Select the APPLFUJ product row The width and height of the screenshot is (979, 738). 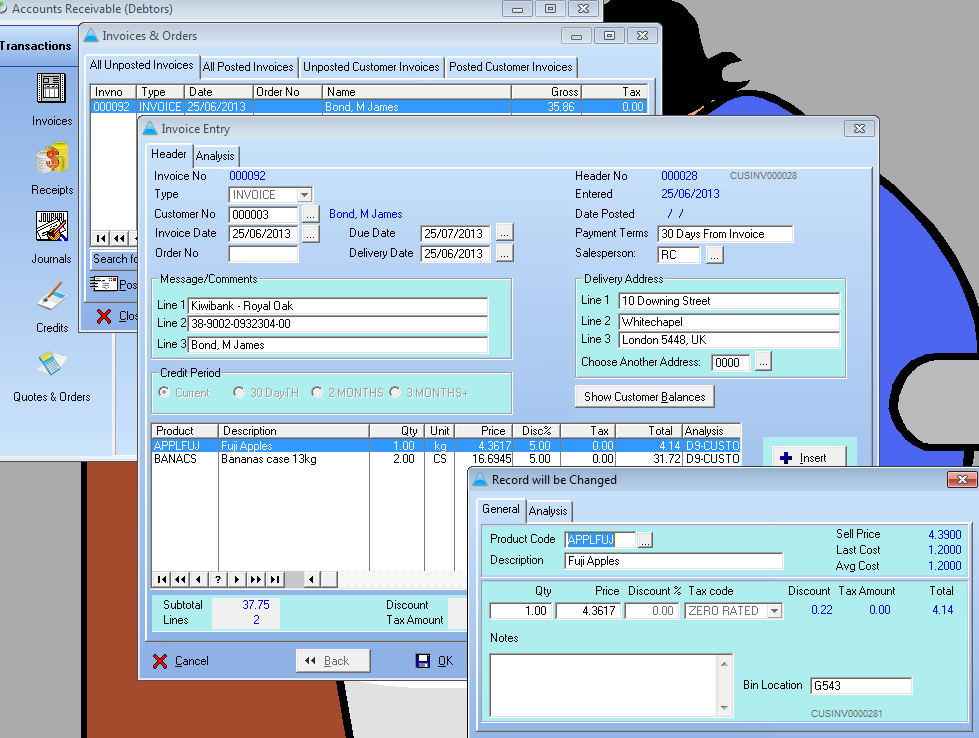tap(446, 446)
